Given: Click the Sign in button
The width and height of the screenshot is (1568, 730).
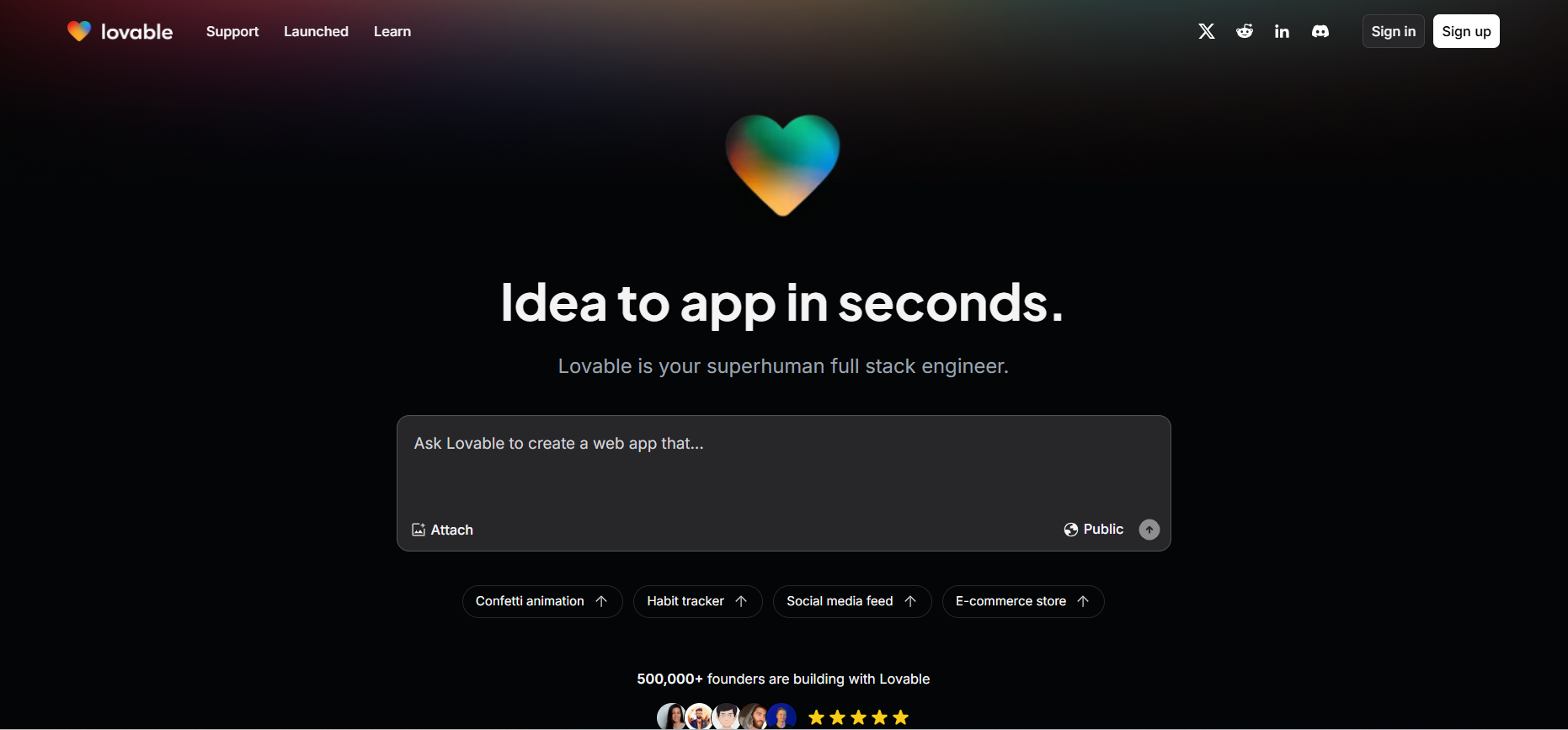Looking at the screenshot, I should (x=1394, y=31).
